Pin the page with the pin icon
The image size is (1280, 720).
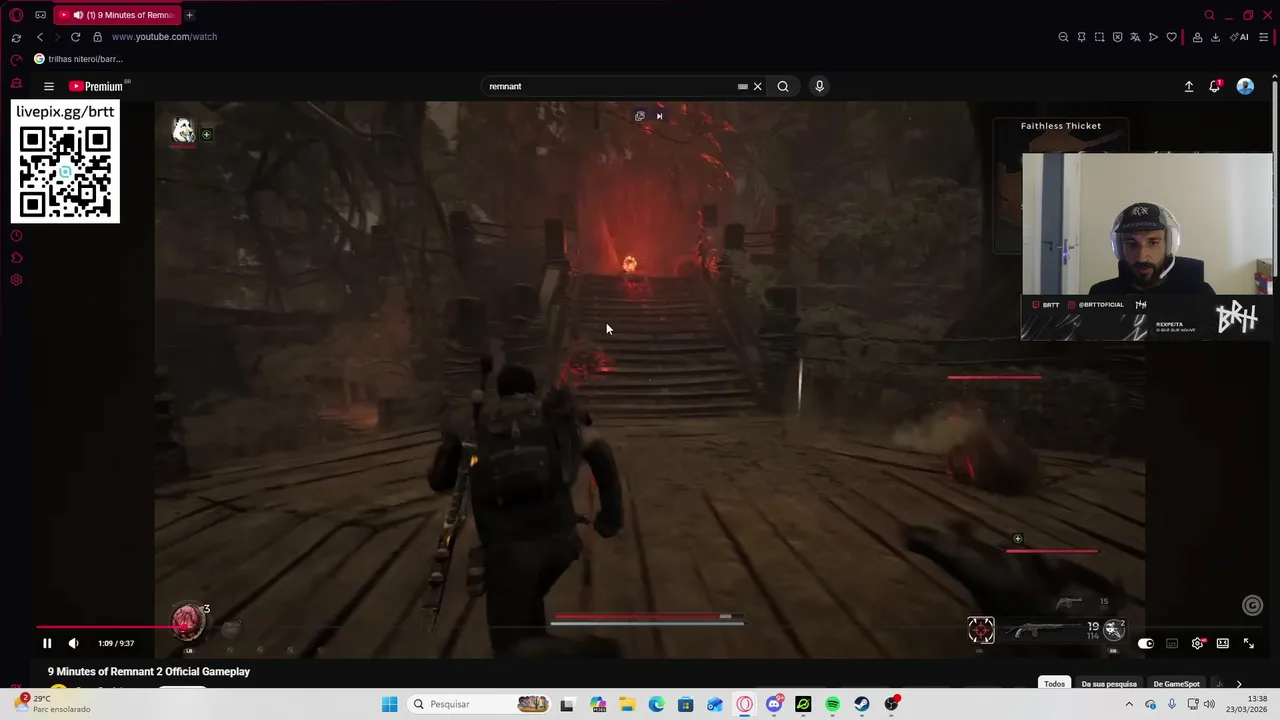tap(1081, 37)
